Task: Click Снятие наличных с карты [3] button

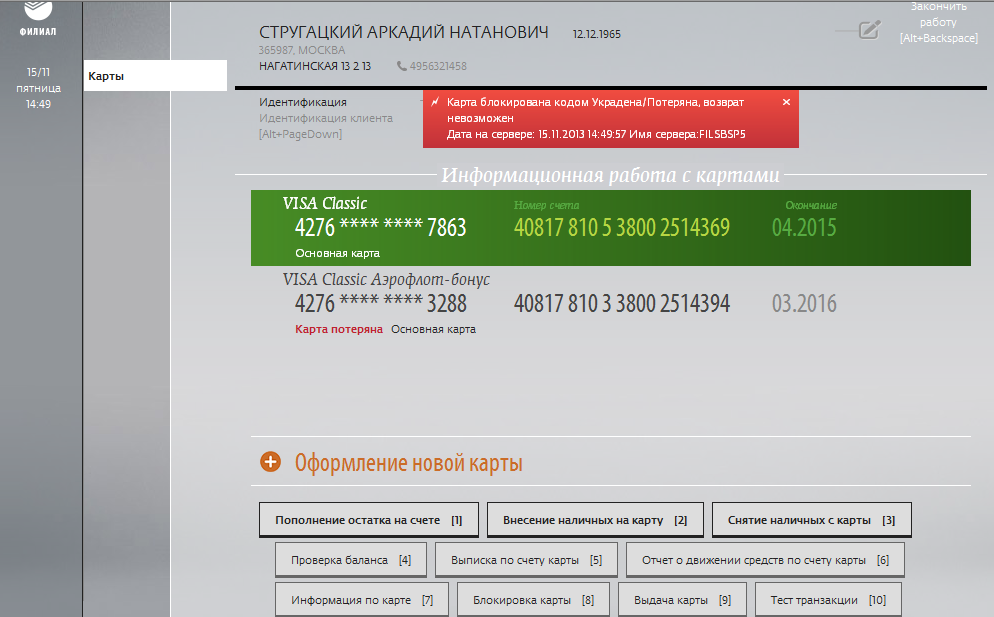Action: (811, 520)
